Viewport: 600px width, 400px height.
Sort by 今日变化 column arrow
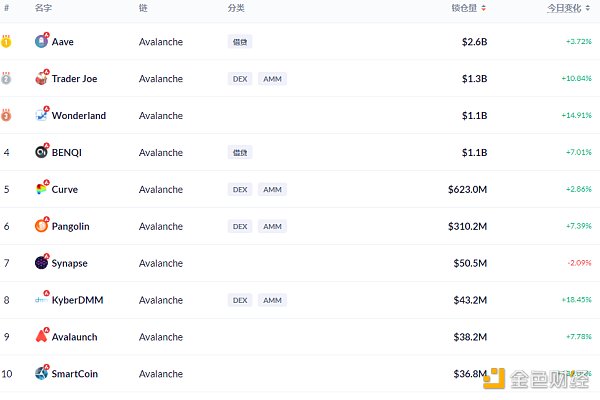pyautogui.click(x=596, y=8)
